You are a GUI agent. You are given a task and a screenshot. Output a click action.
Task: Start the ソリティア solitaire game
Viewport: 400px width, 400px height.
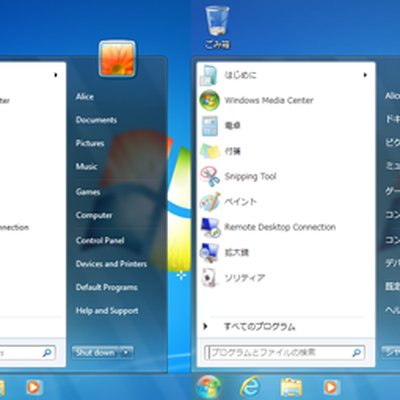(x=286, y=278)
